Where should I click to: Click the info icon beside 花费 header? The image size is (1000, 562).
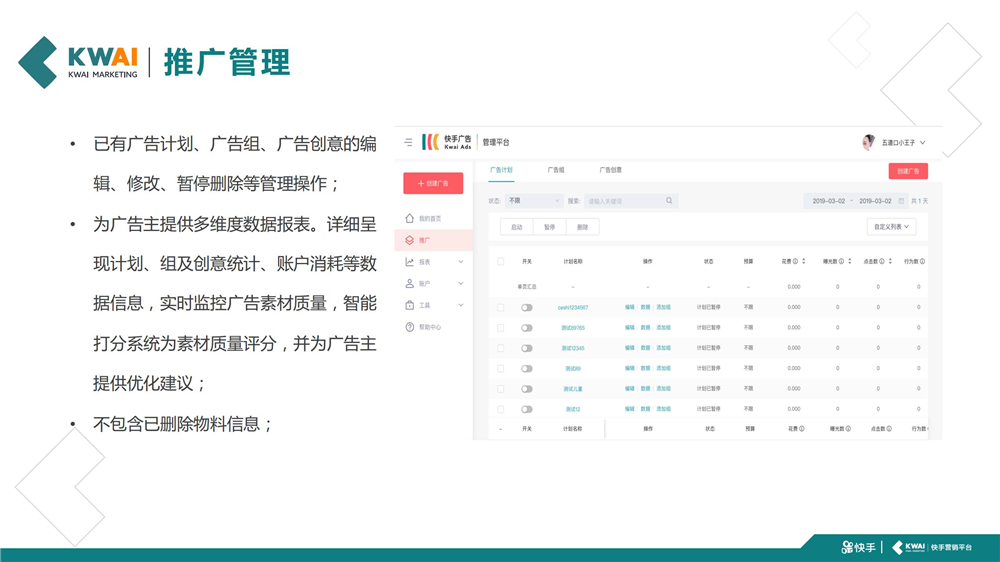[x=795, y=262]
